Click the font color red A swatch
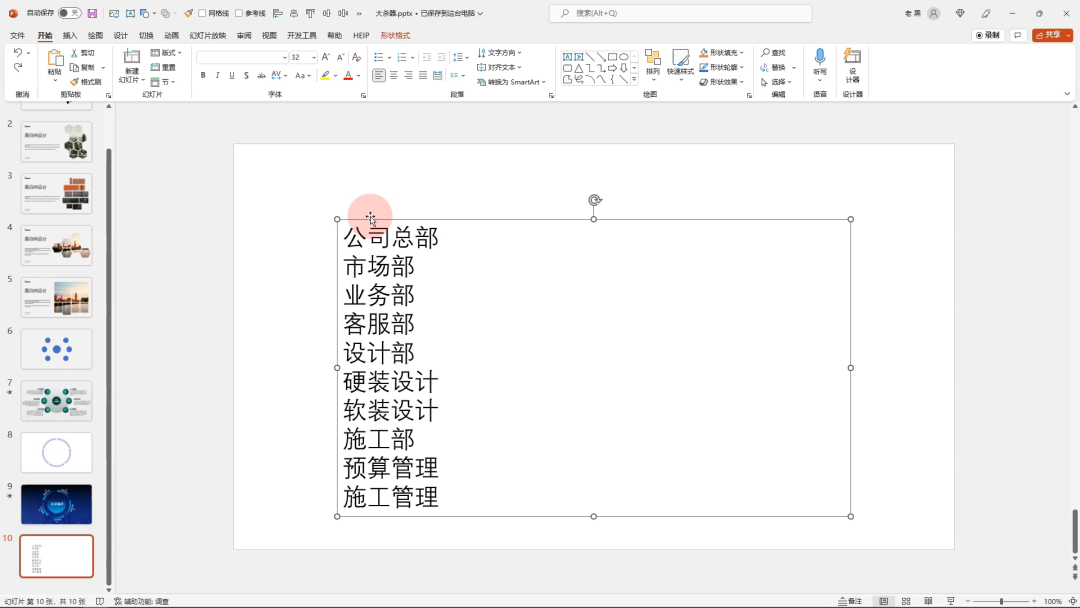The height and width of the screenshot is (608, 1080). [x=348, y=75]
